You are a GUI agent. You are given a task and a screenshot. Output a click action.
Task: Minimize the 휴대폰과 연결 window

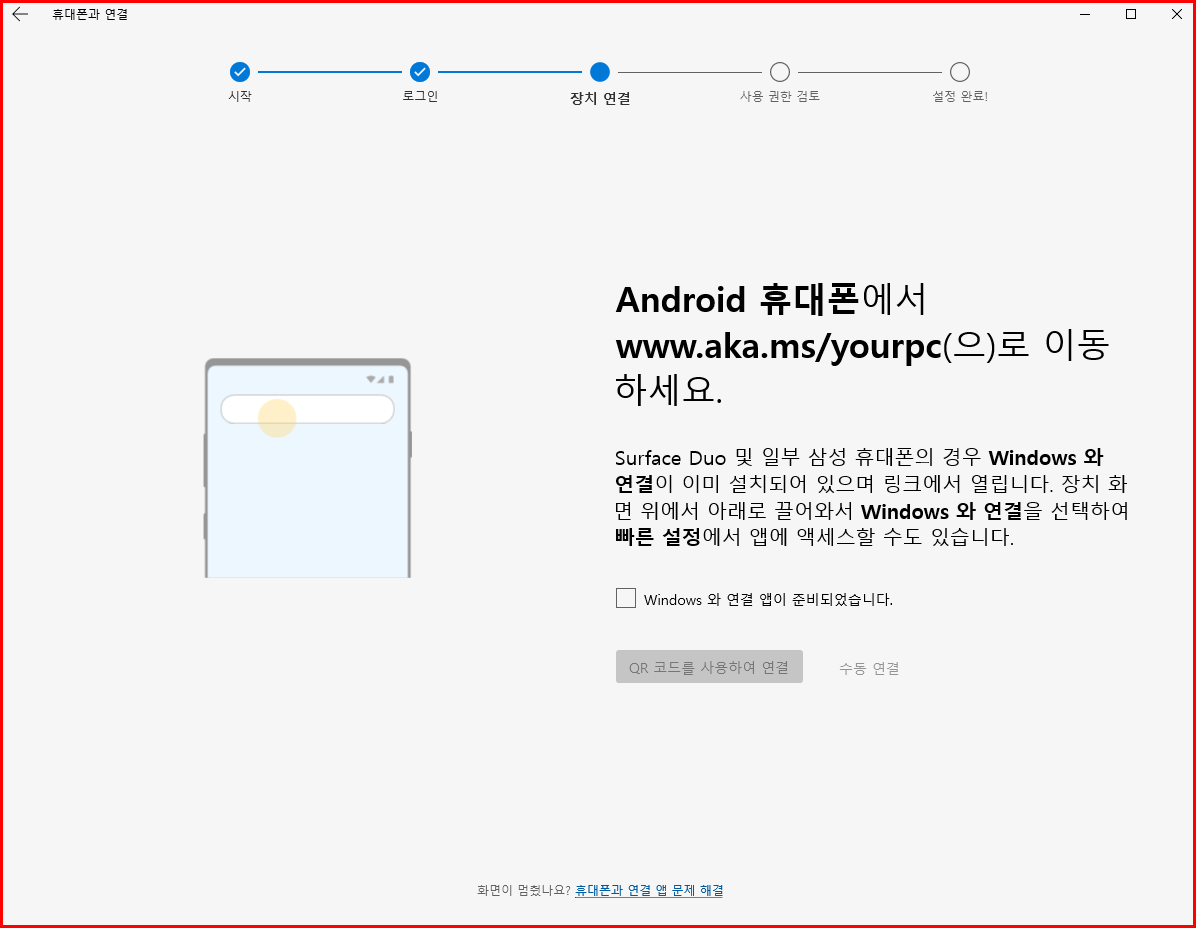click(1085, 14)
